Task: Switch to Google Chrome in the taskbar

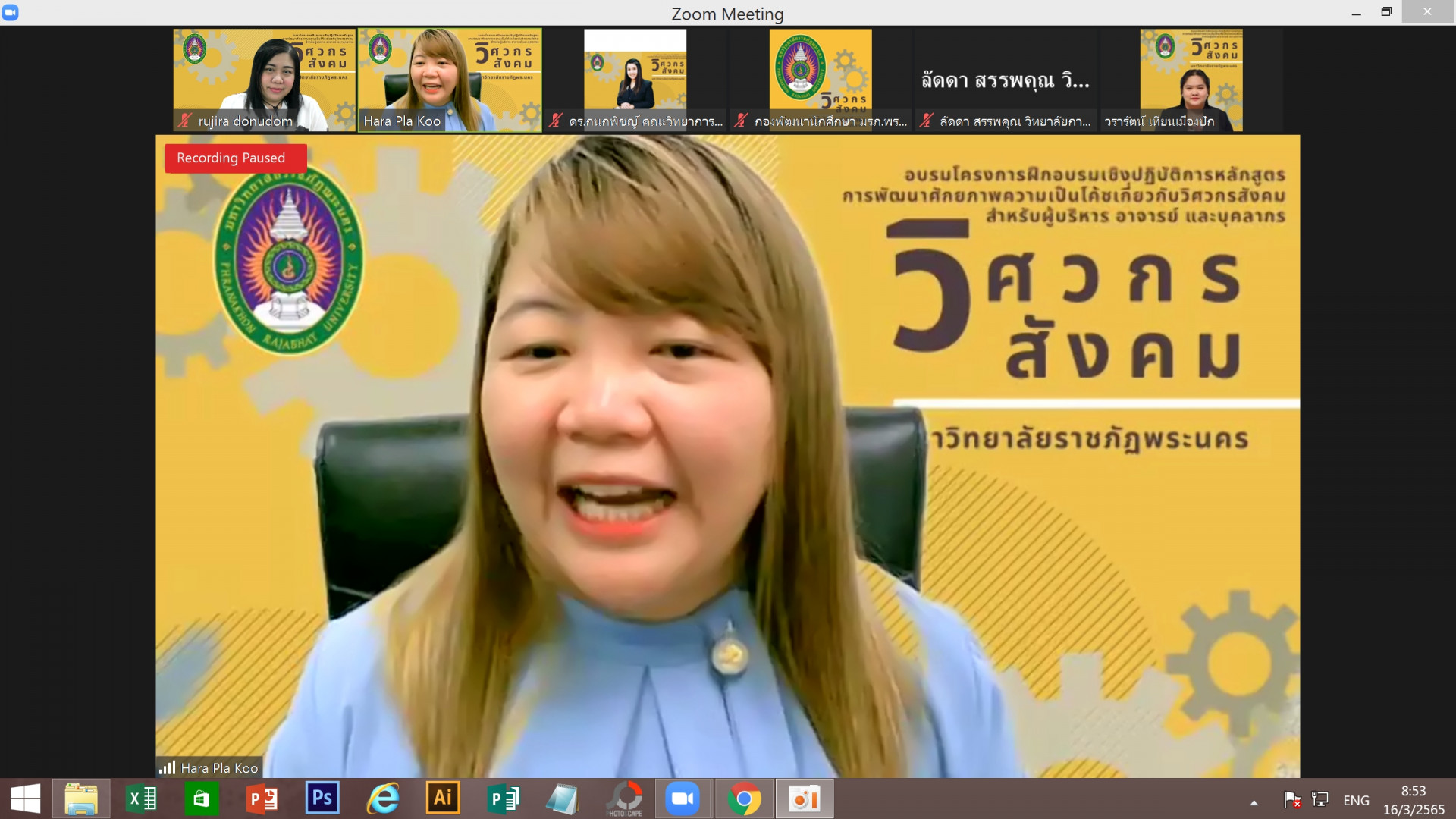Action: tap(744, 799)
